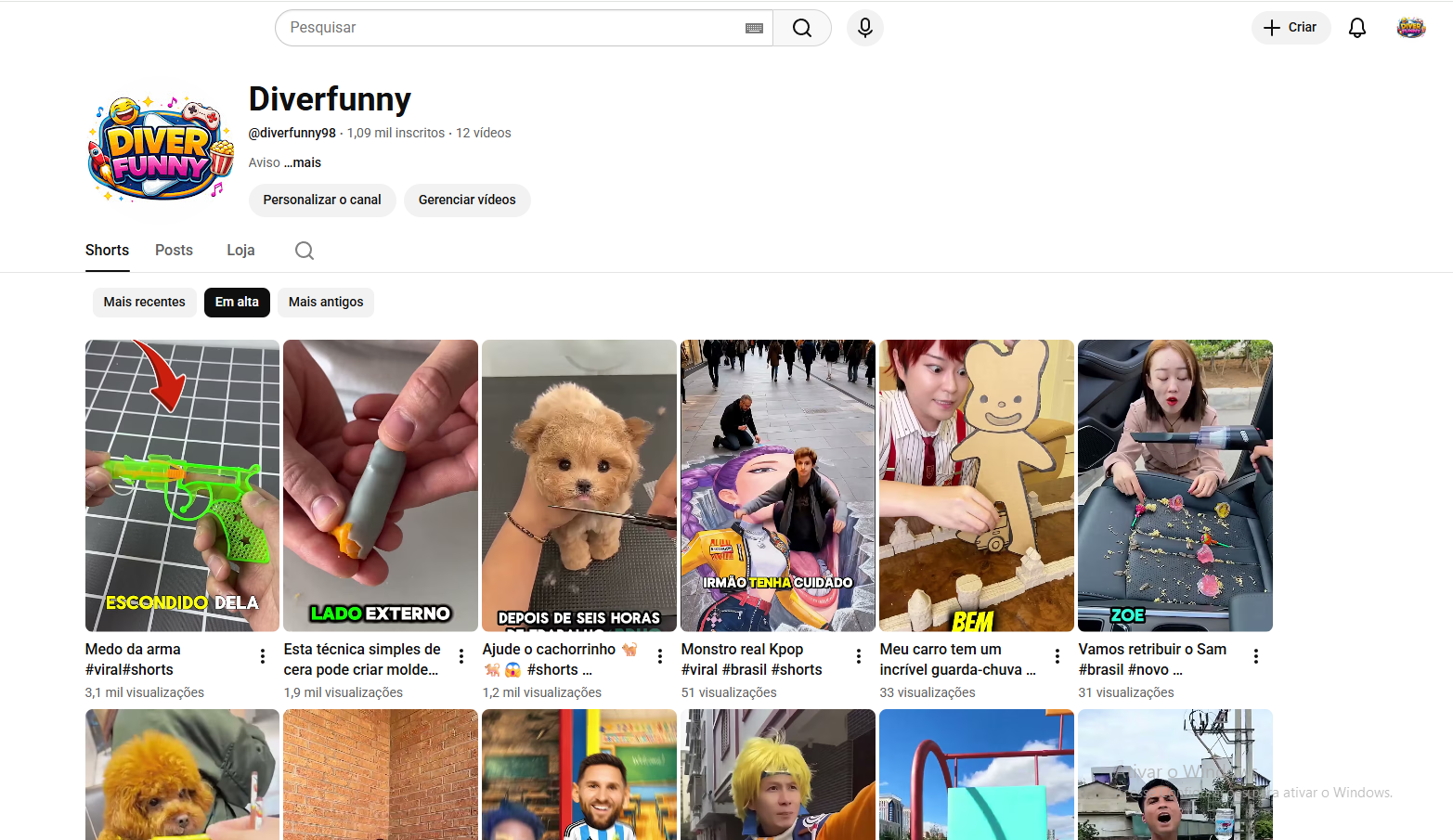Open the on-screen keyboard icon in search
Image resolution: width=1453 pixels, height=840 pixels.
tap(754, 28)
